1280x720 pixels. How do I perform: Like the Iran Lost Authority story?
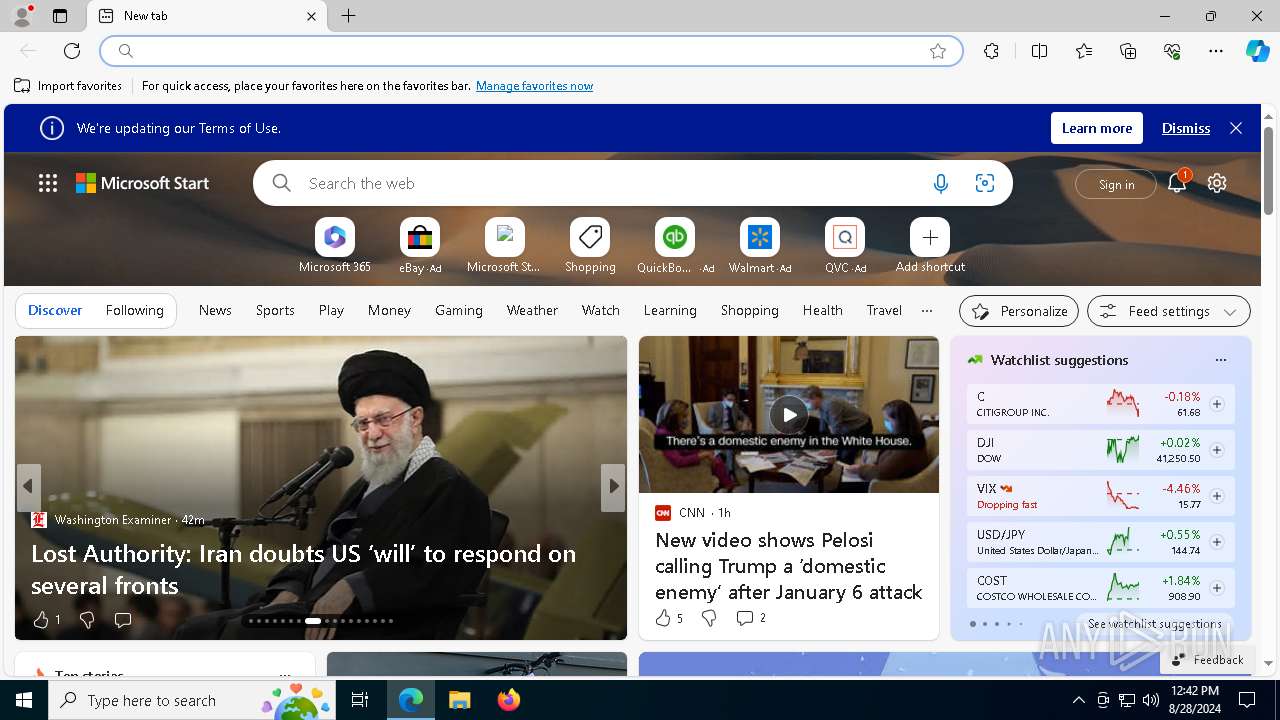[x=41, y=620]
